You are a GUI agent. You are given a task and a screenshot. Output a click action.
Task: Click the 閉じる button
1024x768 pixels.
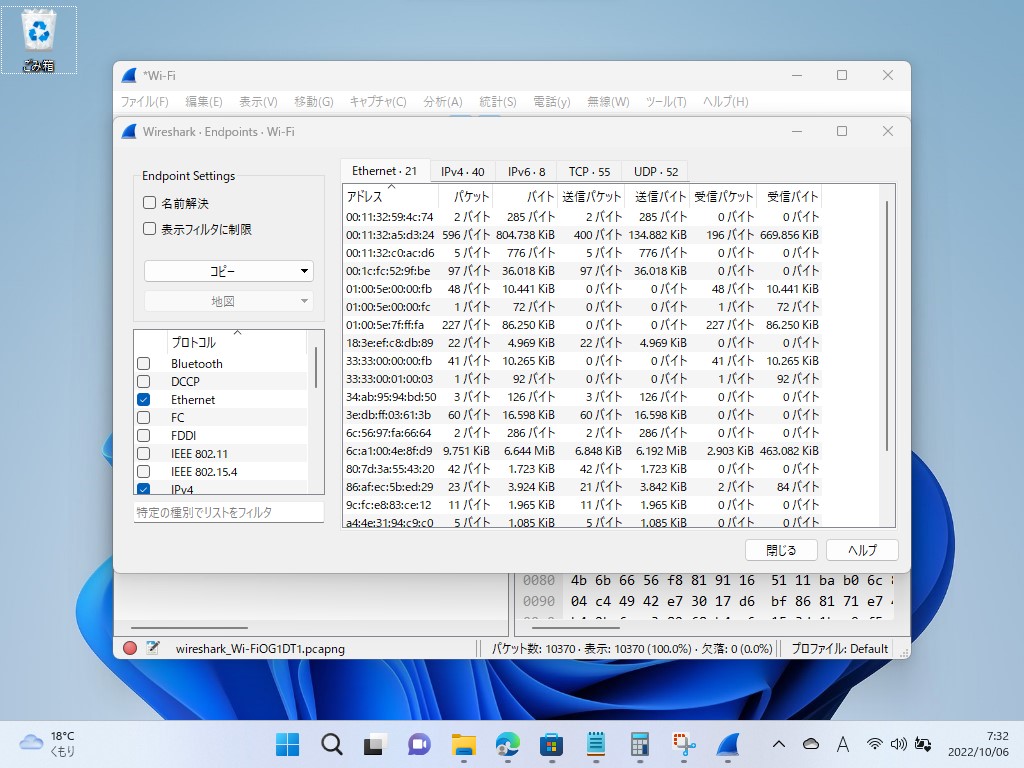tap(781, 550)
